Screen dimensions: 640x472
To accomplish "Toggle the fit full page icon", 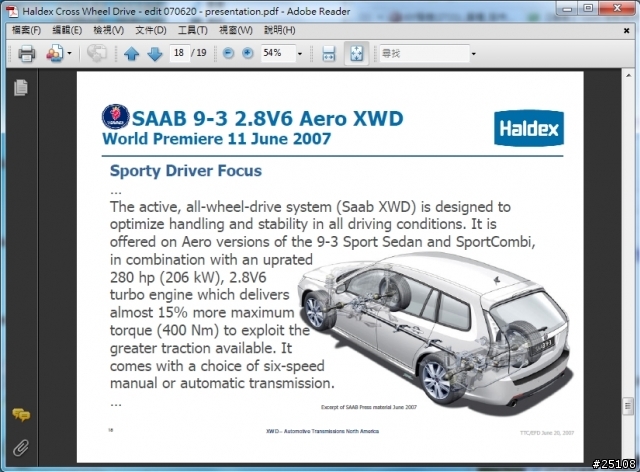I will click(x=356, y=53).
